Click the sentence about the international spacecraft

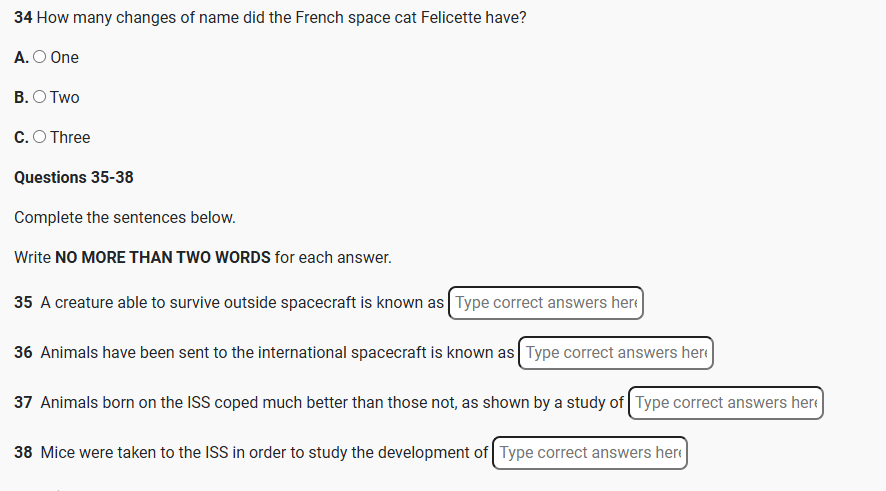pos(277,353)
